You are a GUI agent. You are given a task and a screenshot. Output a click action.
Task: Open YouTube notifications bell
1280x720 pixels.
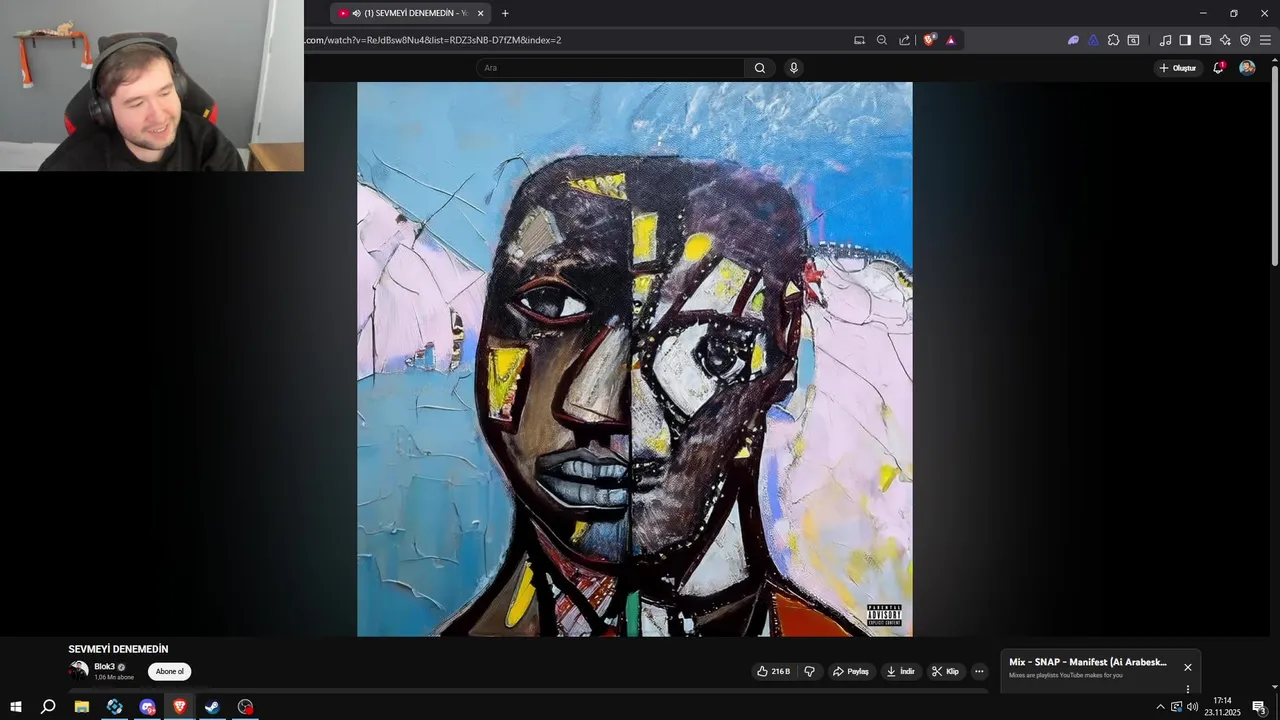1218,68
